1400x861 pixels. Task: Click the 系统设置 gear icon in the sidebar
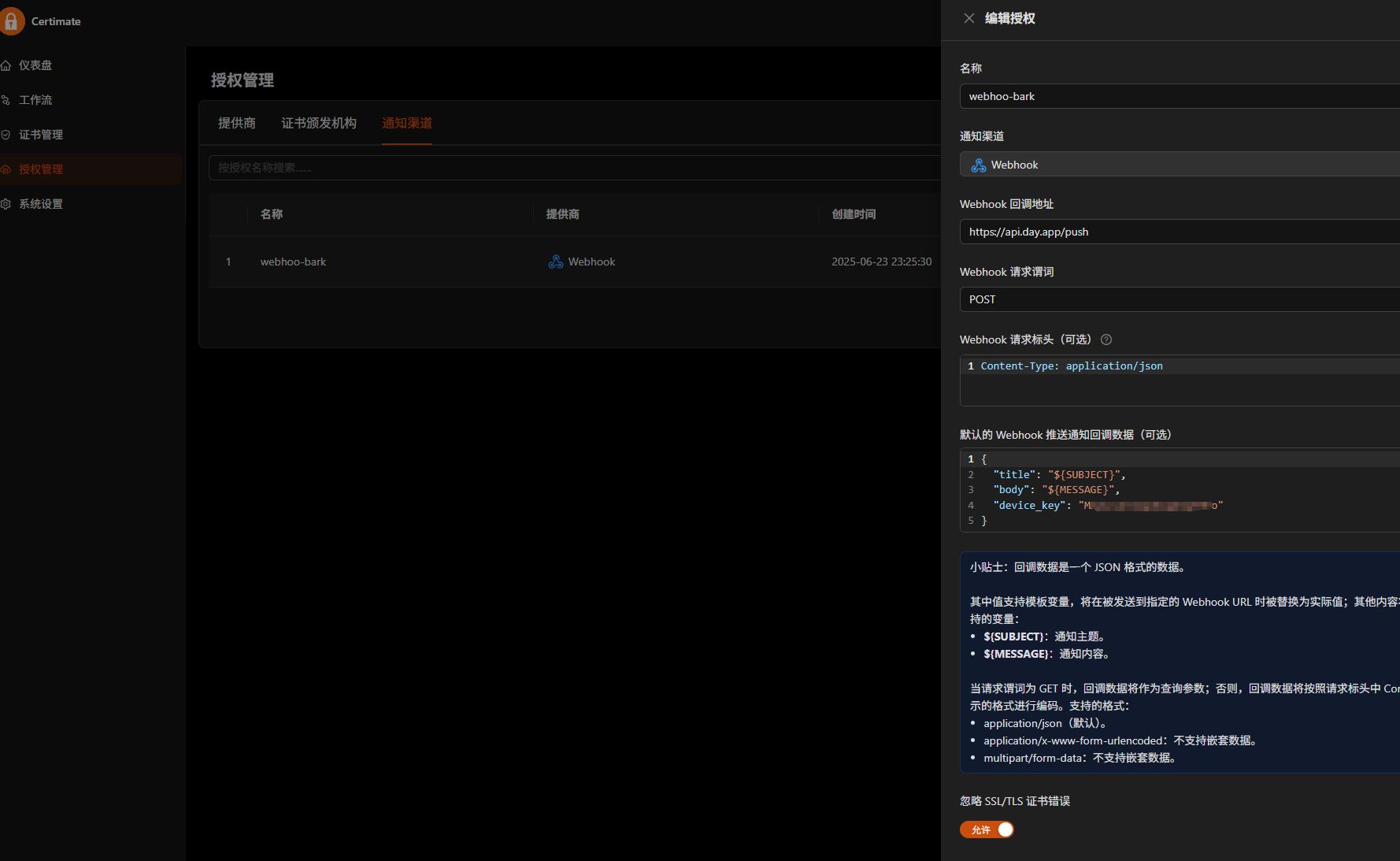pyautogui.click(x=6, y=204)
